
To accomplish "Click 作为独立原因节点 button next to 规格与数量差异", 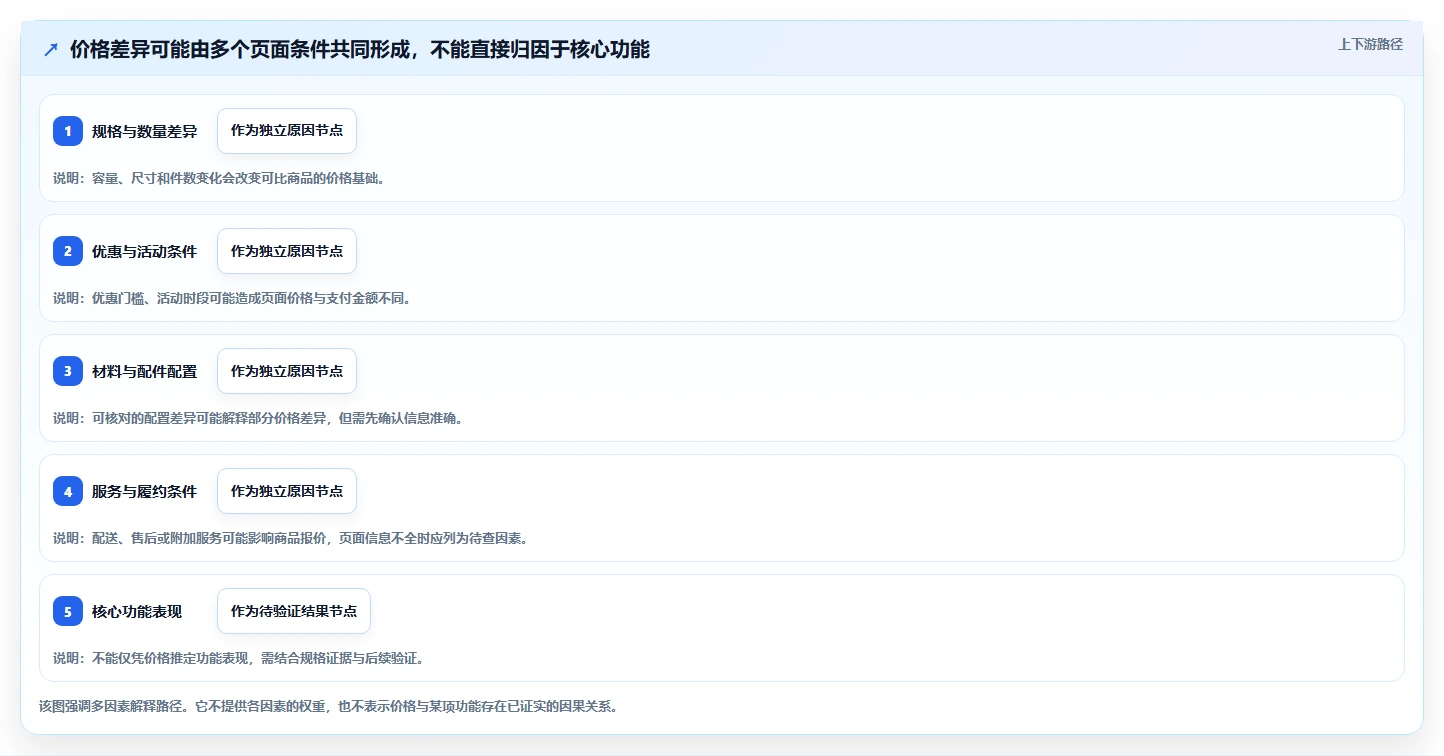I will coord(287,131).
